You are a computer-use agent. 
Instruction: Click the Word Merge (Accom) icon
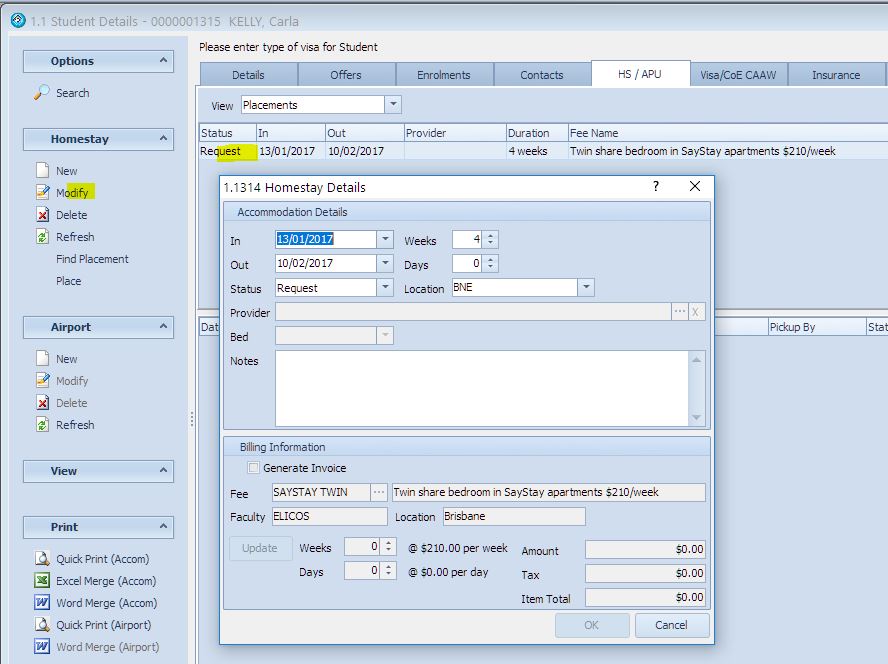point(42,603)
